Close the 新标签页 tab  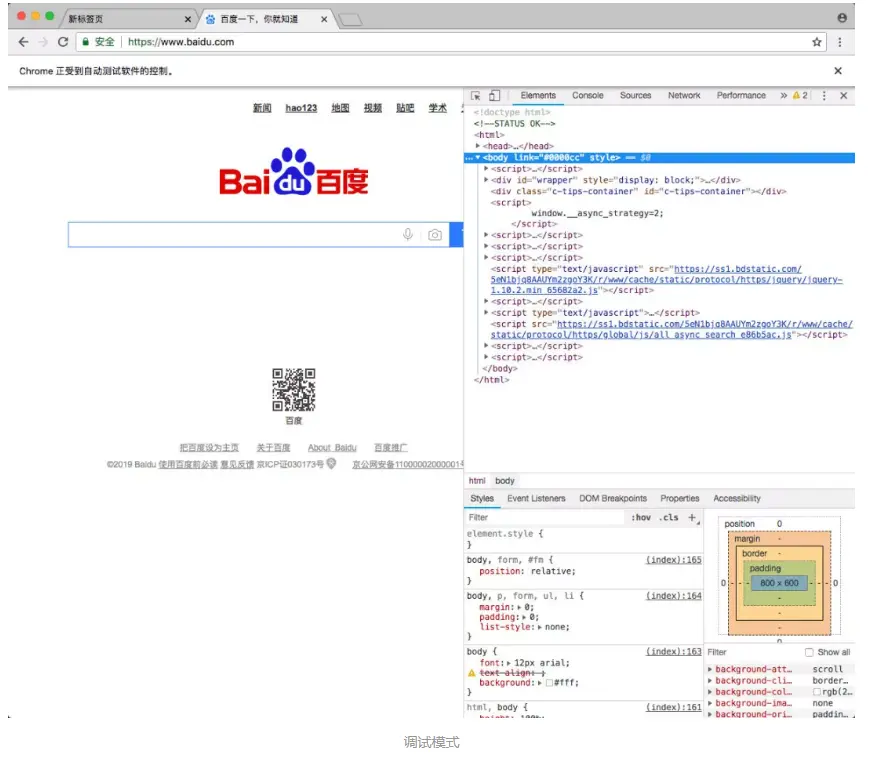pos(187,19)
